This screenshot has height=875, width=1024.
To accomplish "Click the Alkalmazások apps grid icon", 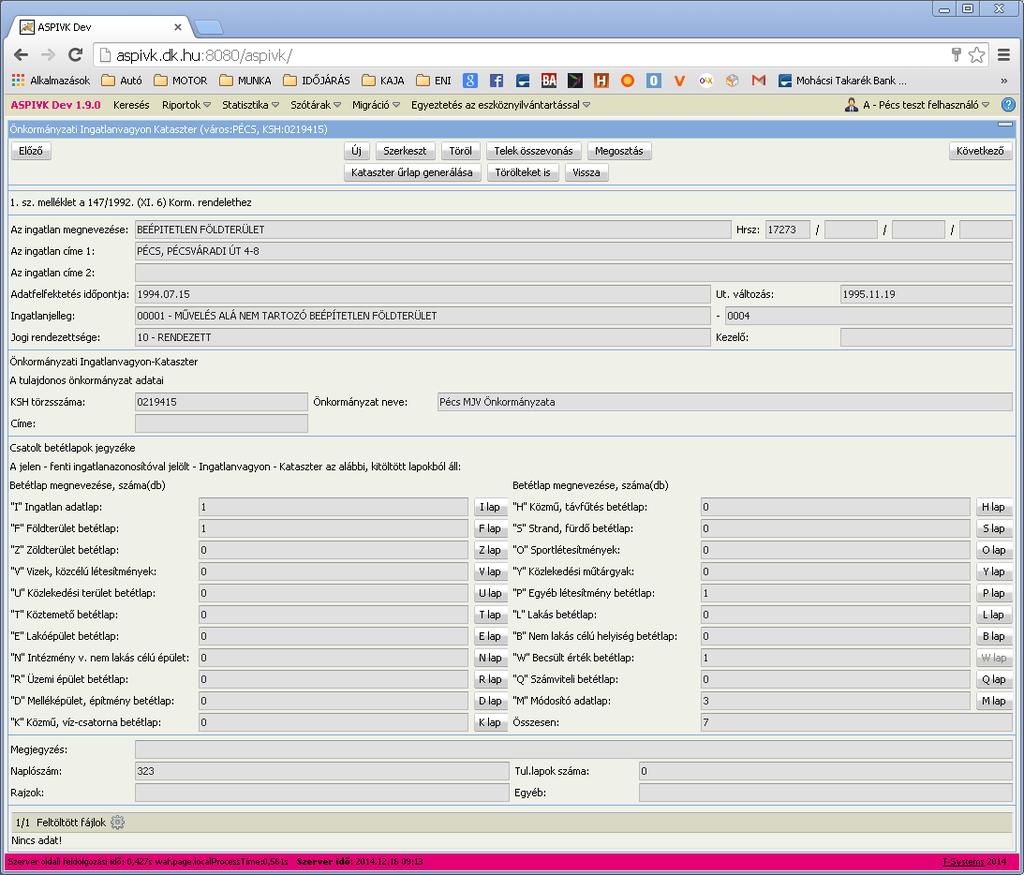I will 18,80.
